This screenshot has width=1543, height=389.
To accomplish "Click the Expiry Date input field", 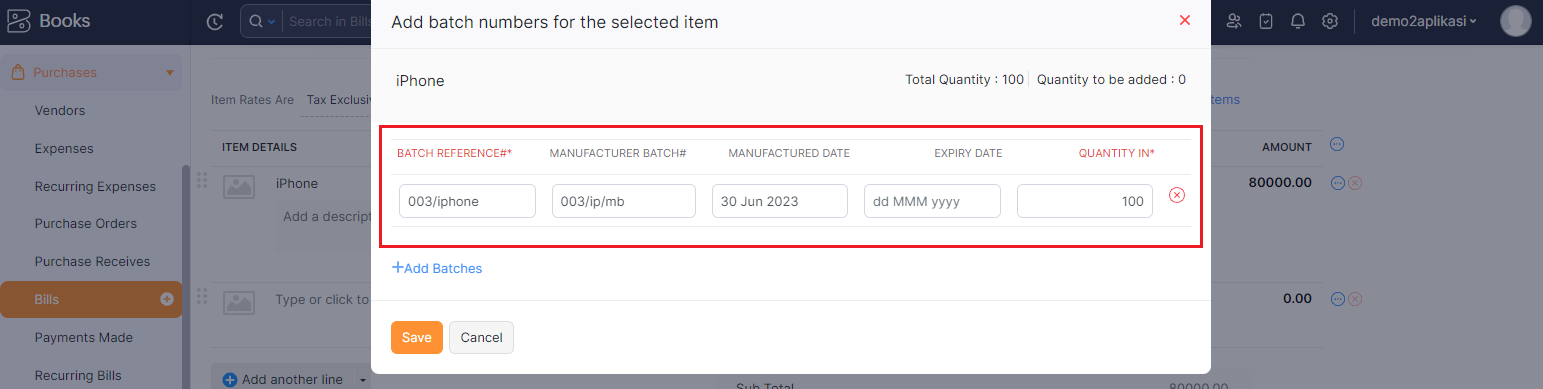I will [932, 201].
